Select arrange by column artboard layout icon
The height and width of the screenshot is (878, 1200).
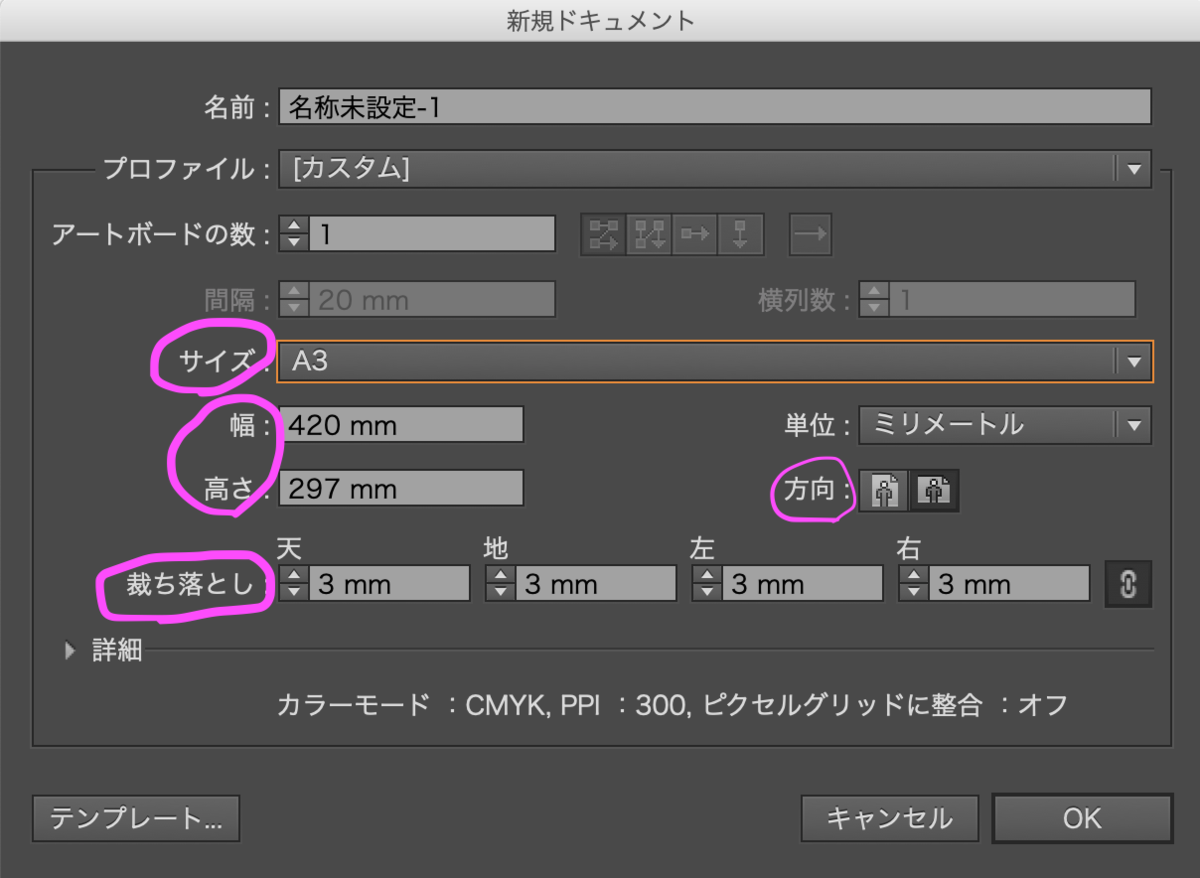(741, 235)
